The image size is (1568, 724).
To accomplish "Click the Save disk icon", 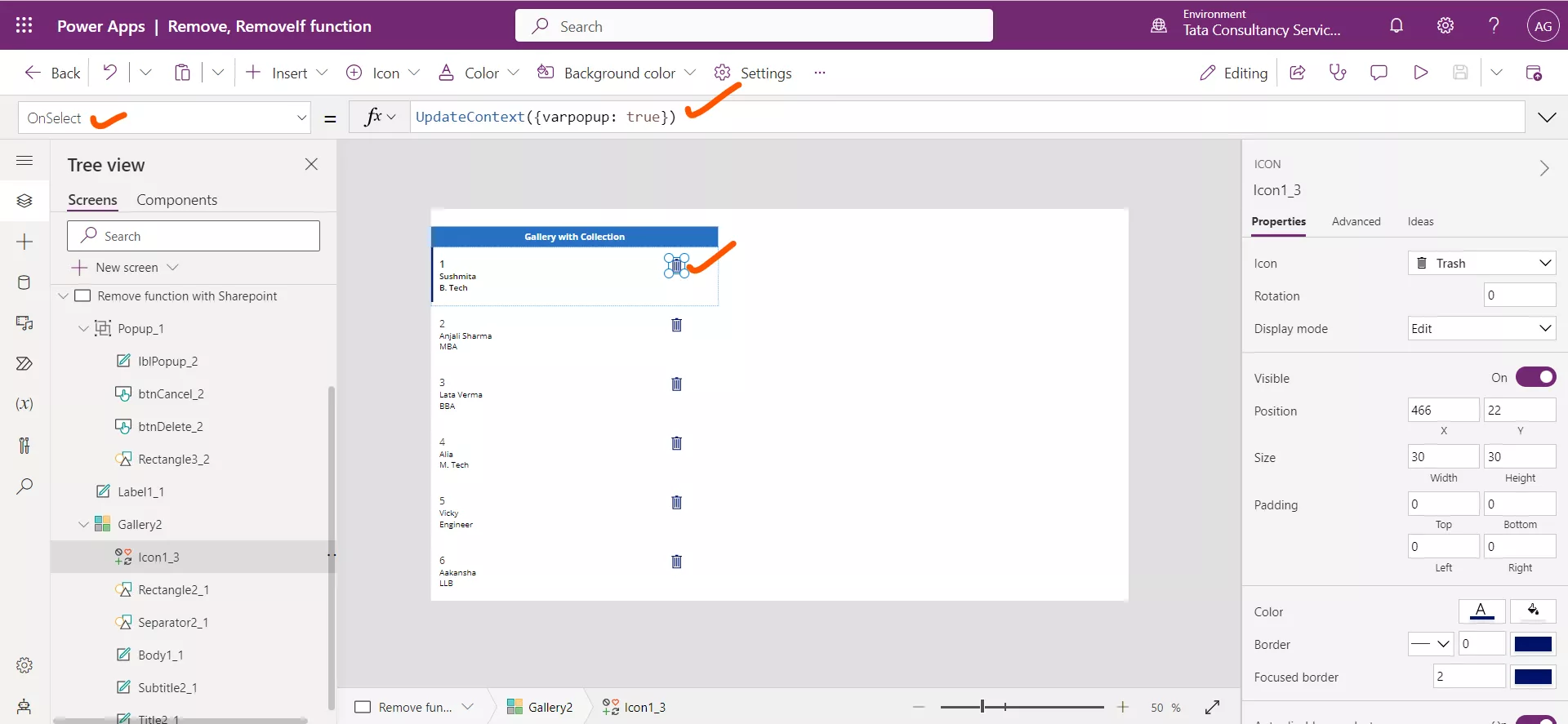I will coord(1460,73).
